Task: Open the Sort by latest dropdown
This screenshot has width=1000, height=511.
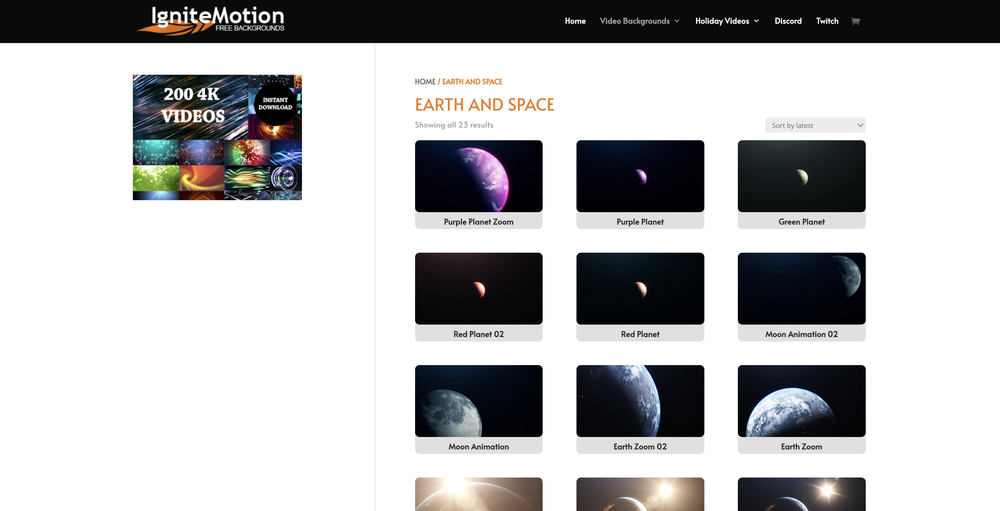Action: (x=815, y=125)
